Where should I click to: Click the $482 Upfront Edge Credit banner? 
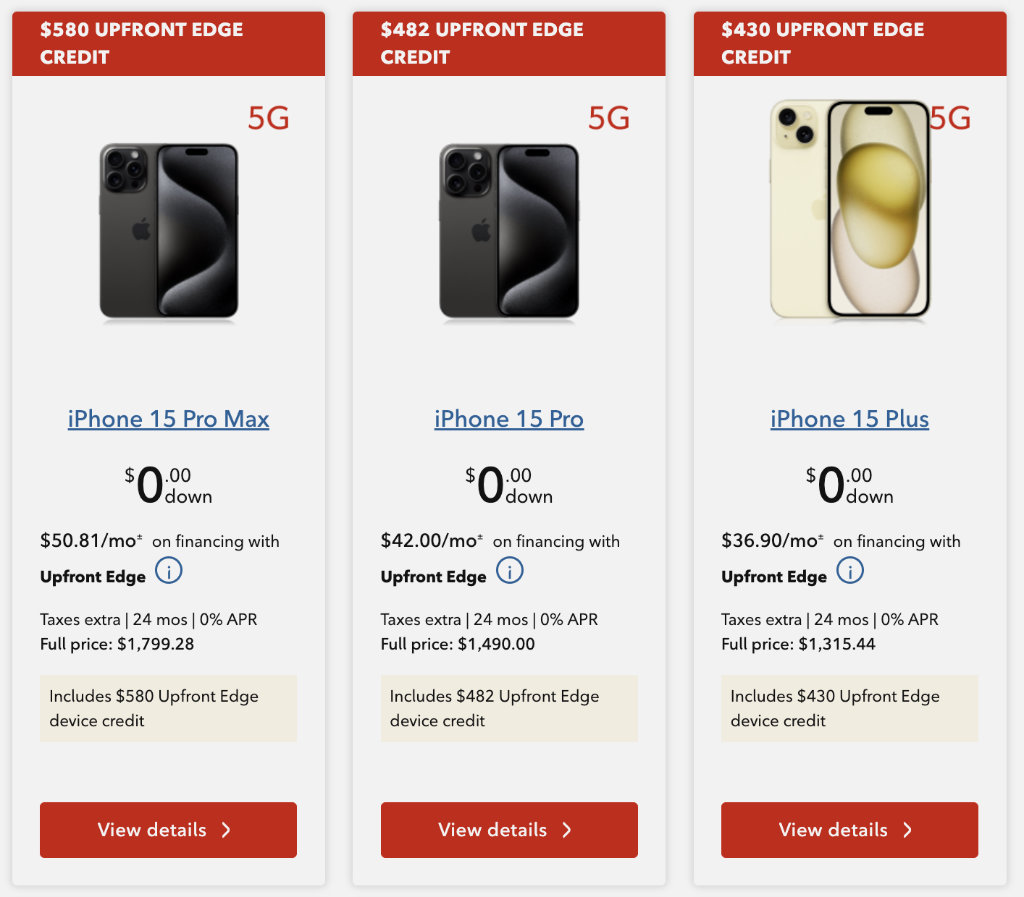pyautogui.click(x=509, y=43)
